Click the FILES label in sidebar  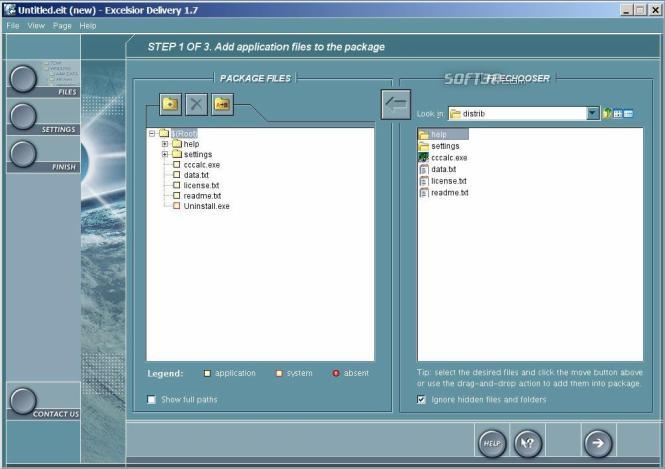pyautogui.click(x=67, y=92)
